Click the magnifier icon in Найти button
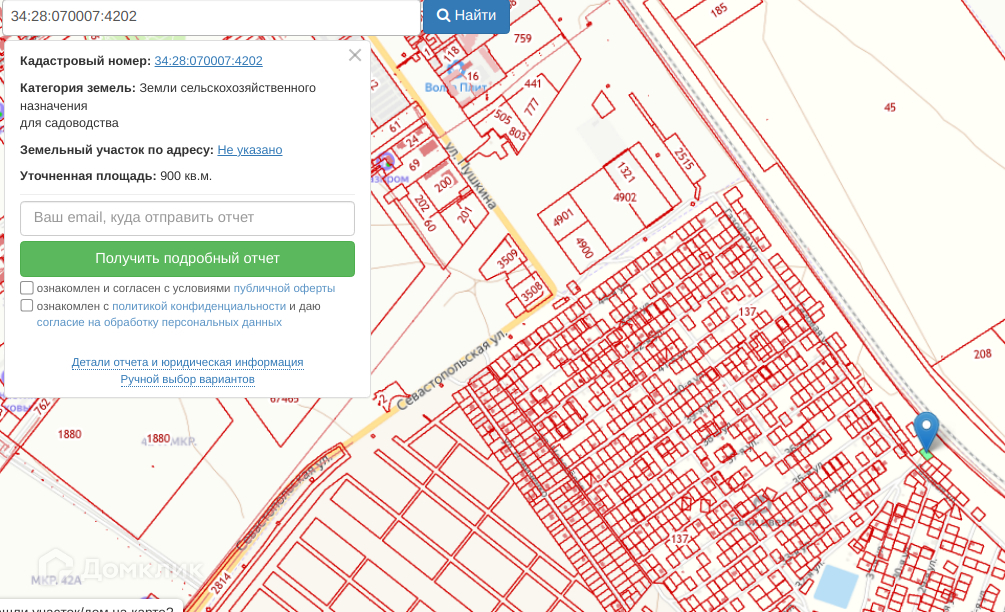This screenshot has height=612, width=1005. [x=443, y=16]
